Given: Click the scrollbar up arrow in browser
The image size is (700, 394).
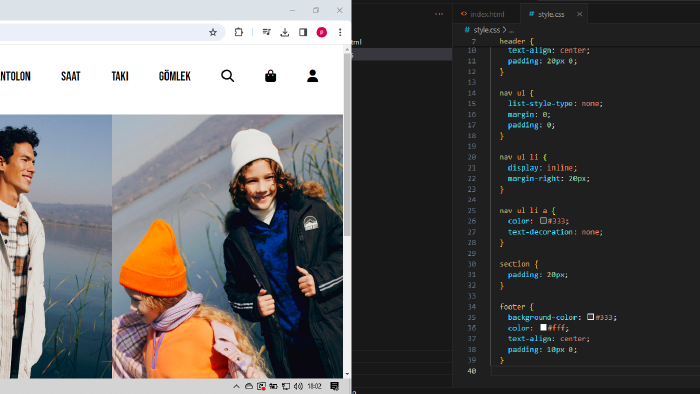Looking at the screenshot, I should click(x=347, y=50).
